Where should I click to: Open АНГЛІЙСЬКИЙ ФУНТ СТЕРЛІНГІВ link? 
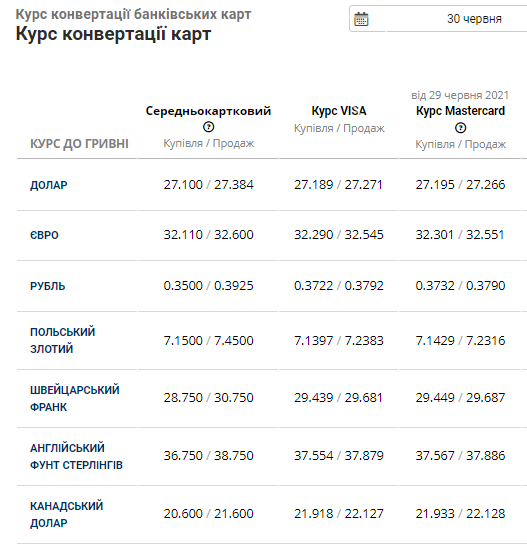76,456
